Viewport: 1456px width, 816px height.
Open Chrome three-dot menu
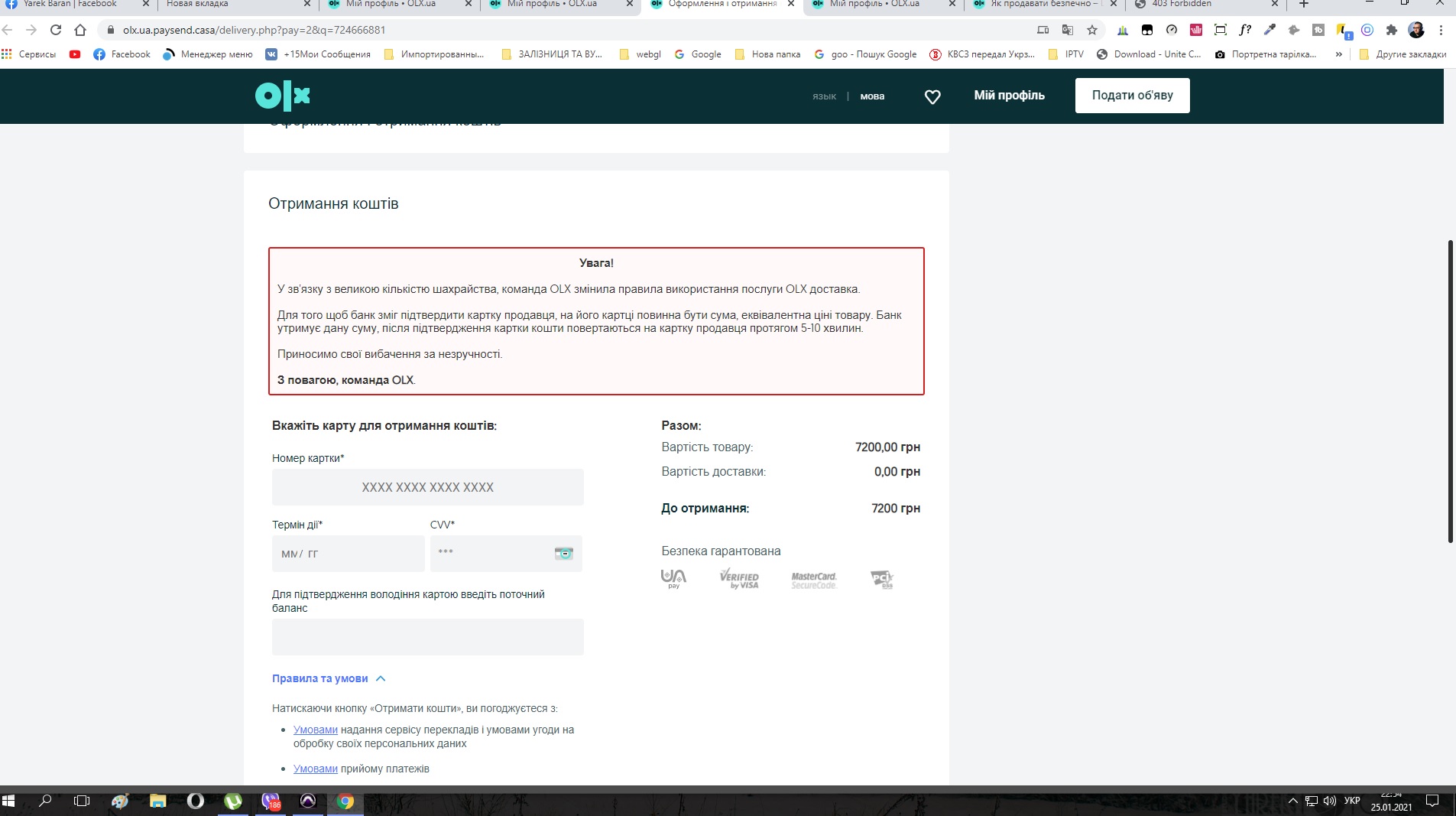tap(1441, 30)
